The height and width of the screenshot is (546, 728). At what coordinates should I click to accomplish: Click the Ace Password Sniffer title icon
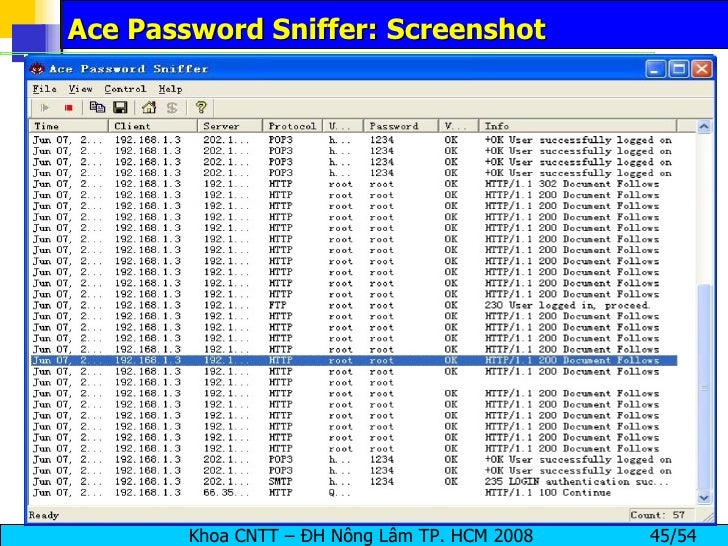tap(37, 69)
